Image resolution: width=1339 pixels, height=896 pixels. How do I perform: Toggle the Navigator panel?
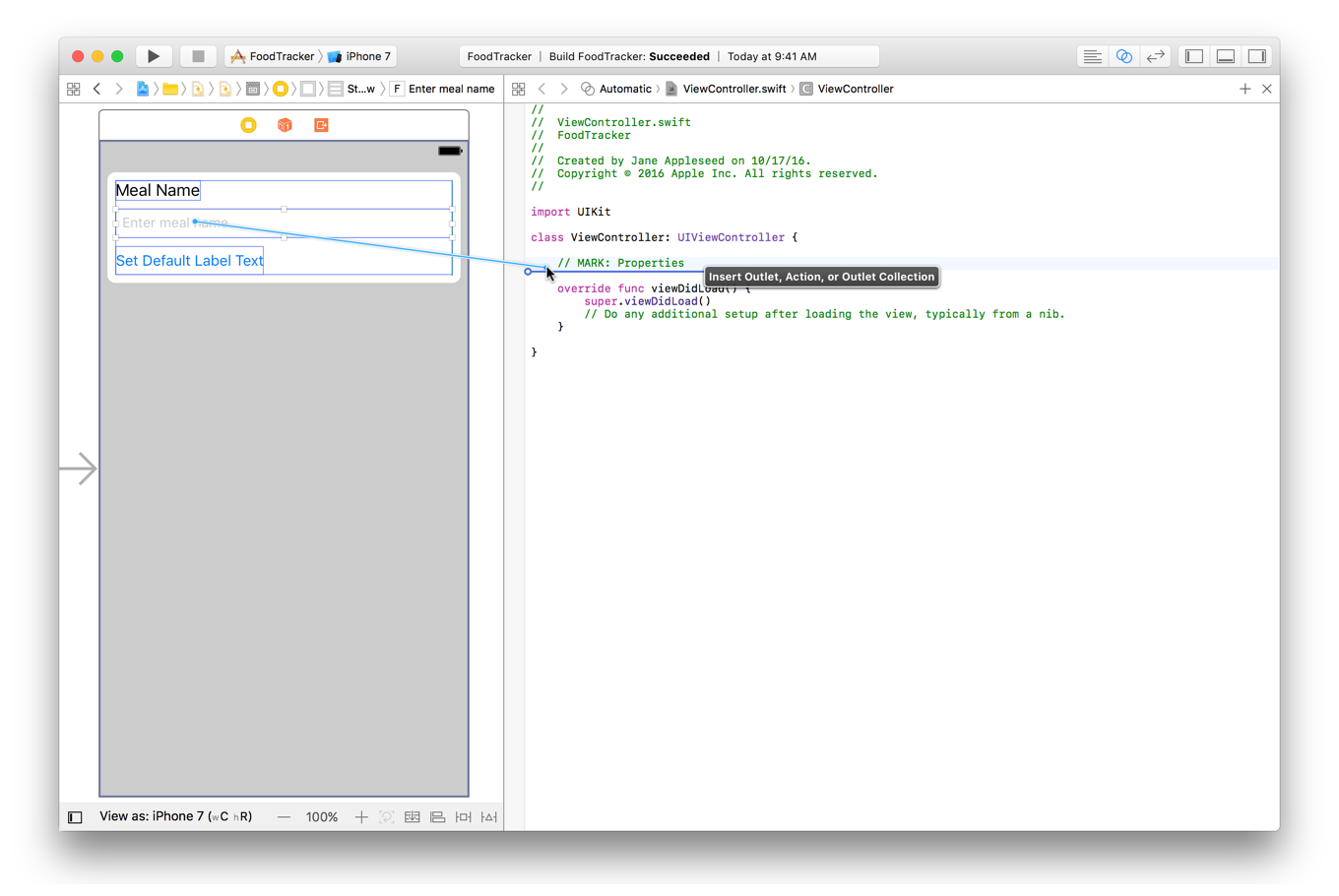pos(1194,56)
